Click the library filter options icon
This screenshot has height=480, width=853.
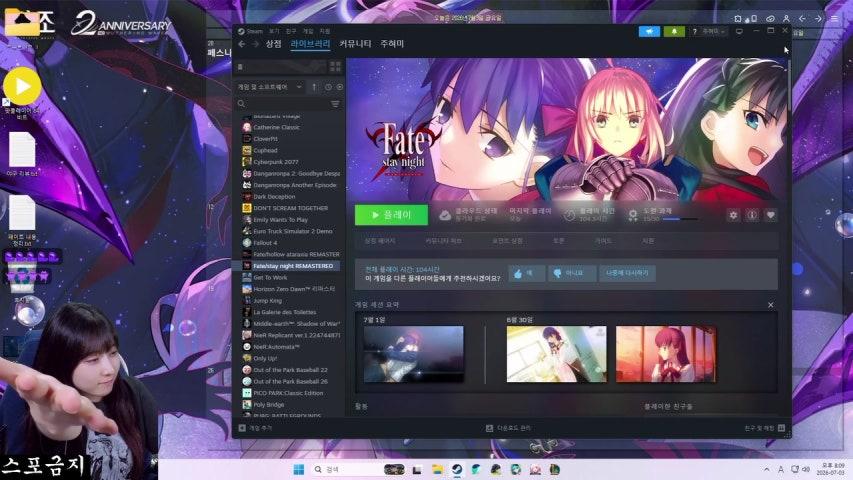pyautogui.click(x=335, y=103)
